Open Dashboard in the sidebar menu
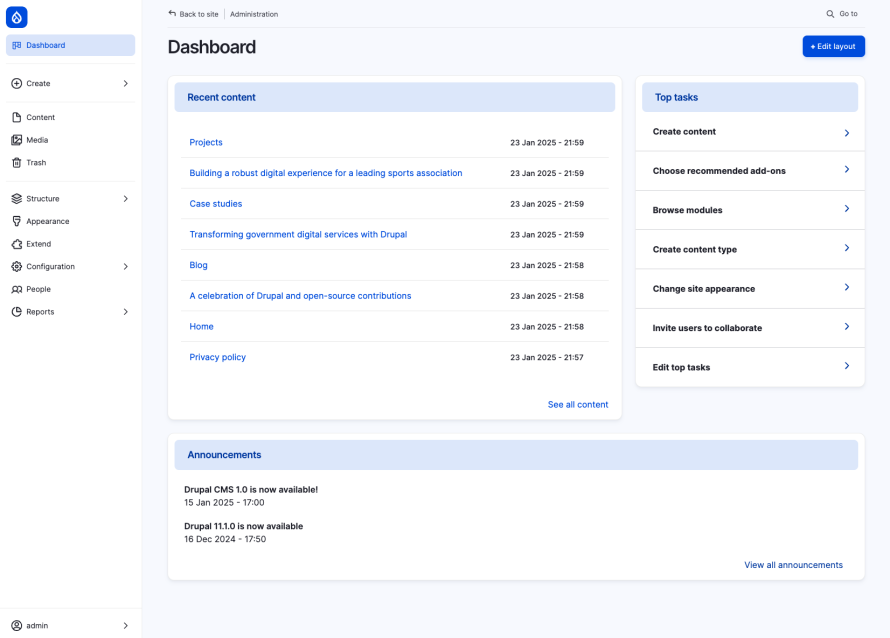890x638 pixels. [70, 45]
